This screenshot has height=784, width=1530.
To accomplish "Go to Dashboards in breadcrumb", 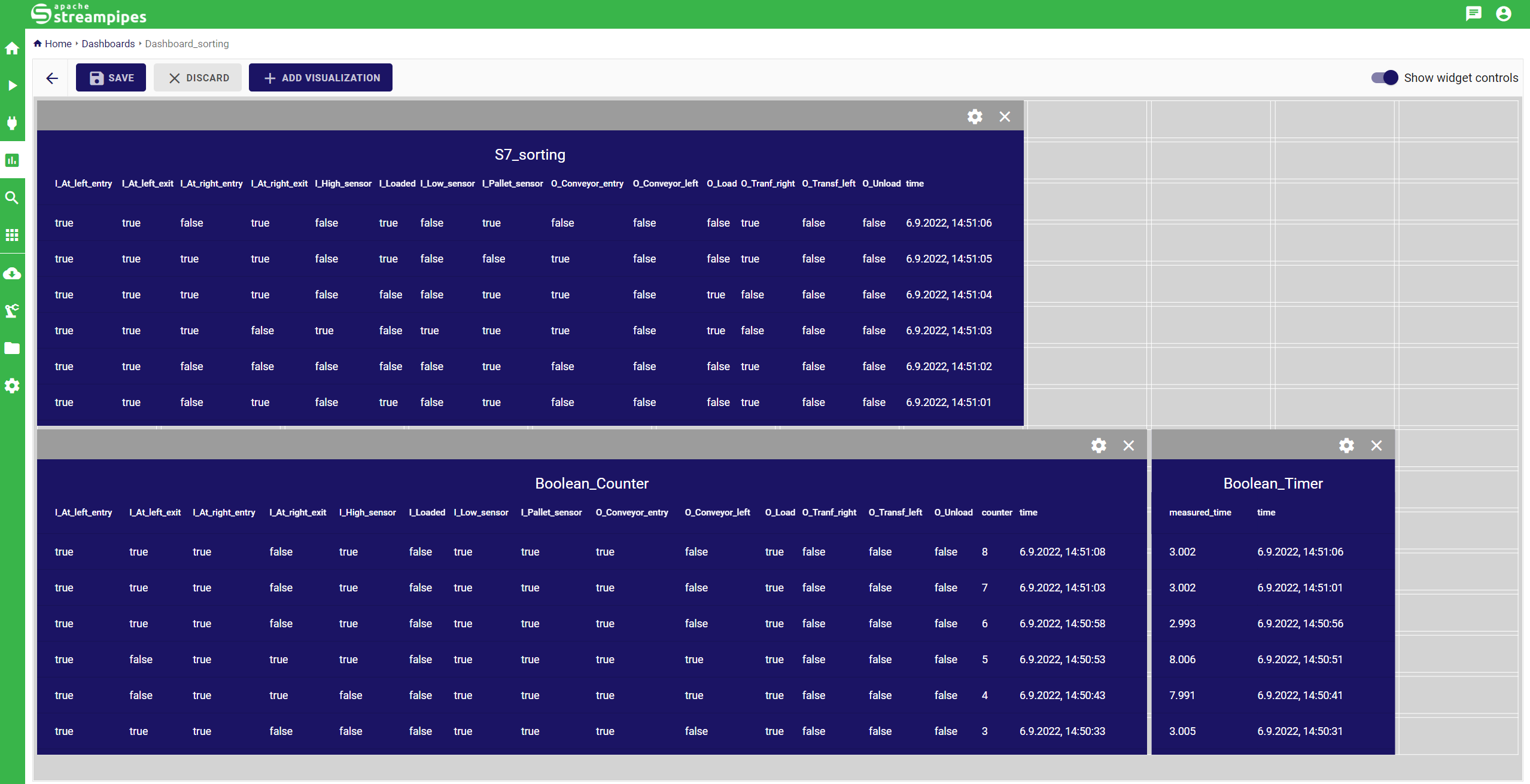I will (x=108, y=44).
